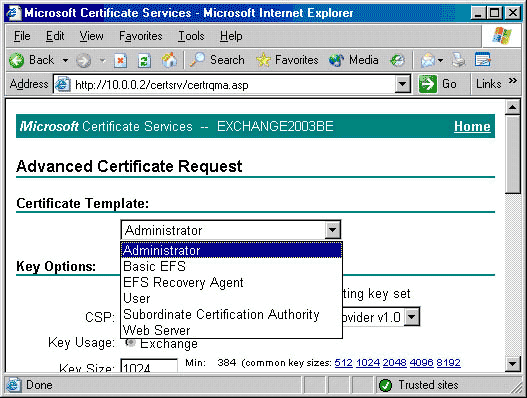Click the 8192 key size link
Screen dimensions: 527x398
448,363
